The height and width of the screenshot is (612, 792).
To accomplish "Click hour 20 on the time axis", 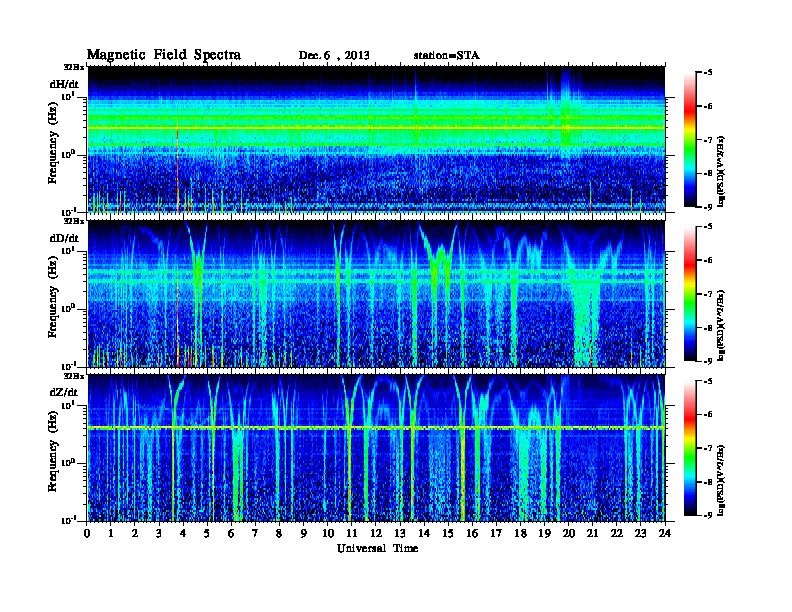I will coord(569,534).
